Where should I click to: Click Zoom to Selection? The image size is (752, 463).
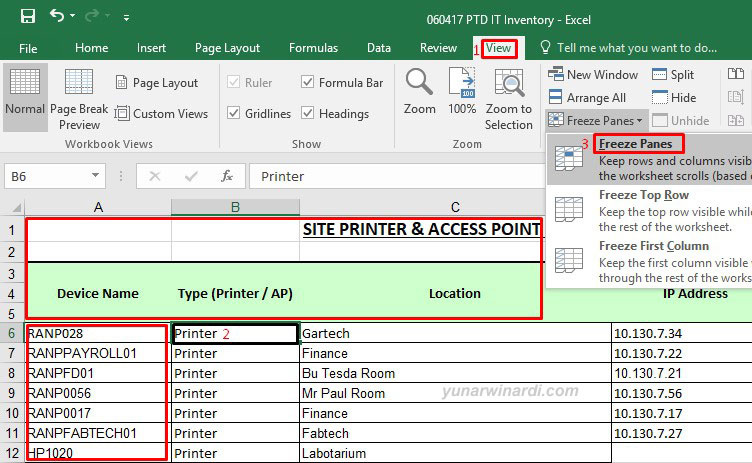[x=509, y=99]
